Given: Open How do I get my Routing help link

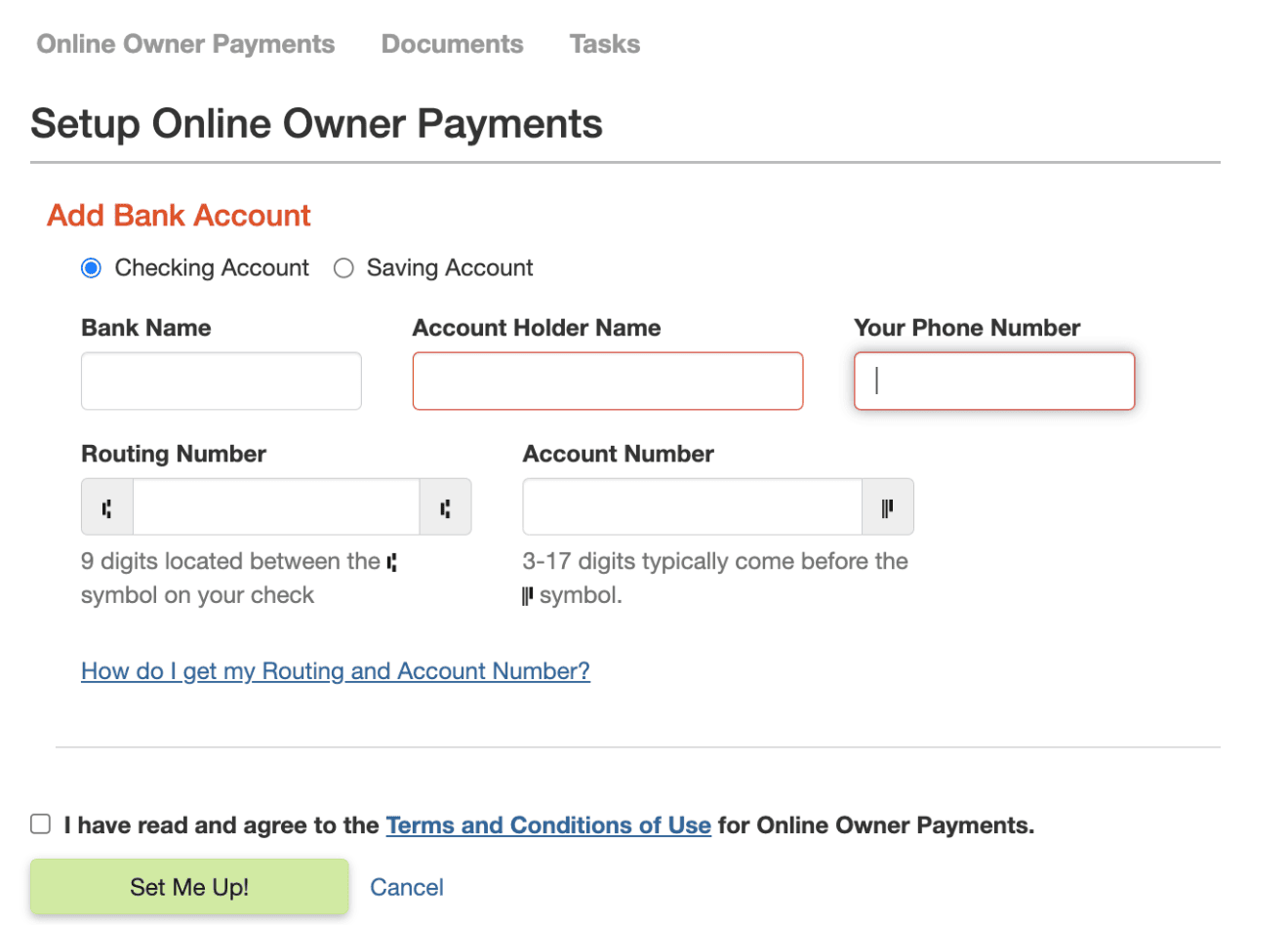Looking at the screenshot, I should 336,671.
